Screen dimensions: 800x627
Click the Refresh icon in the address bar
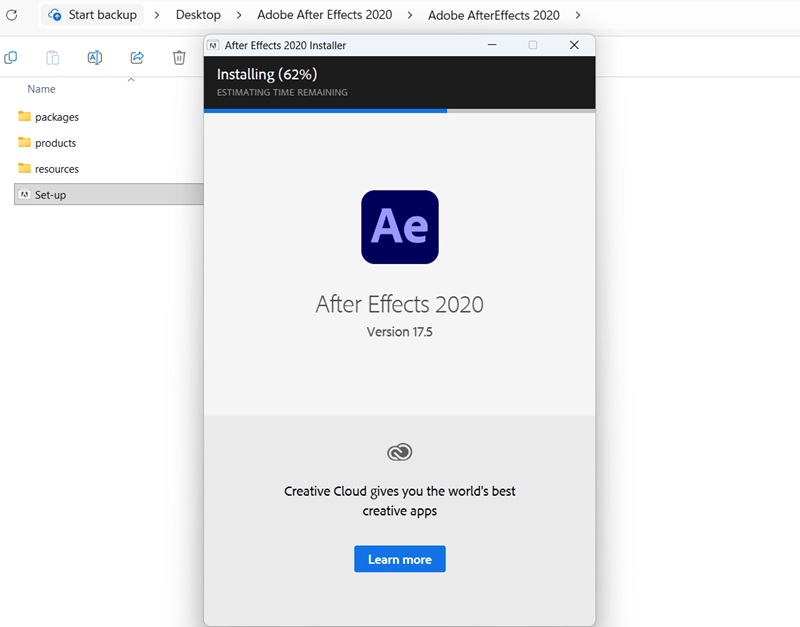10,15
